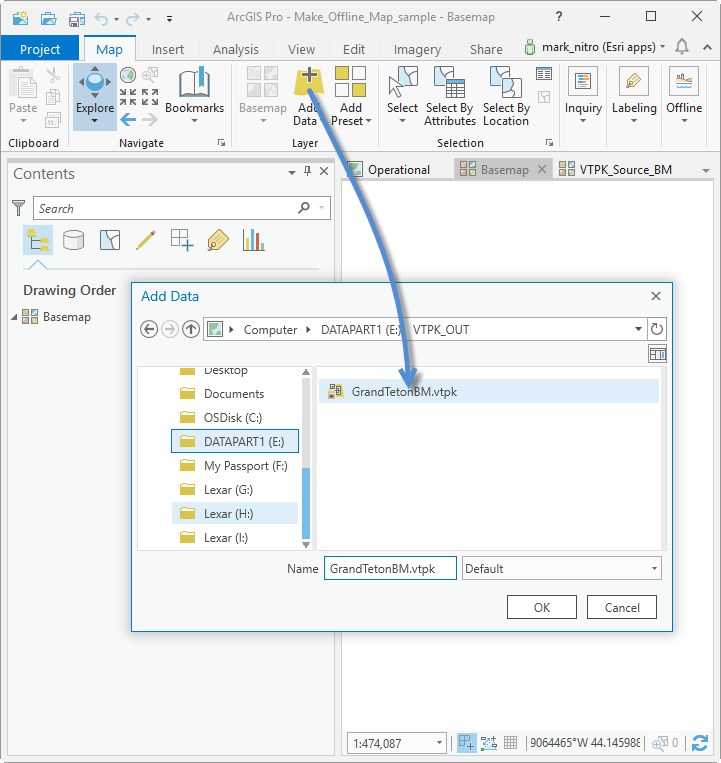Collapse the ribbon with chevron
Image resolution: width=721 pixels, height=763 pixels.
[707, 47]
